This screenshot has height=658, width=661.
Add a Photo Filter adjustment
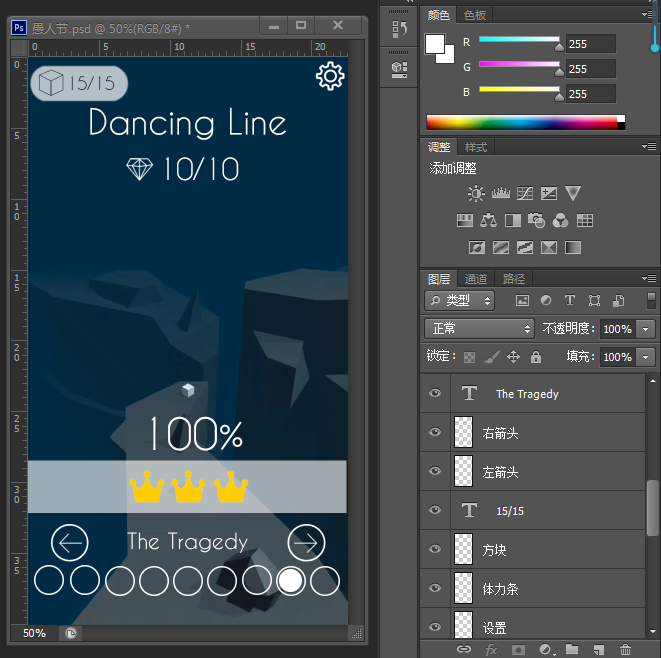coord(537,220)
